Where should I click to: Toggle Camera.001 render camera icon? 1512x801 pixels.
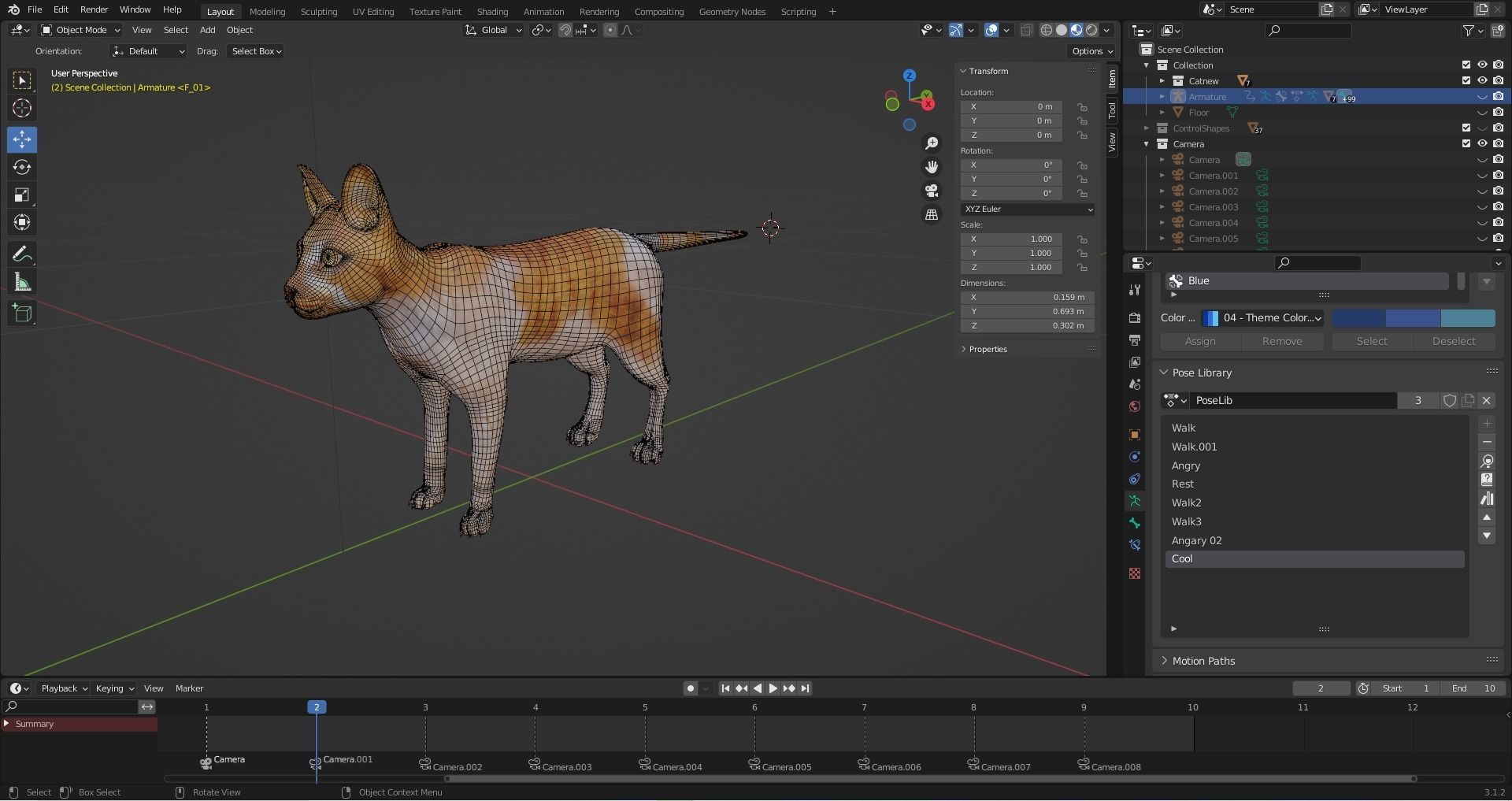click(1498, 175)
